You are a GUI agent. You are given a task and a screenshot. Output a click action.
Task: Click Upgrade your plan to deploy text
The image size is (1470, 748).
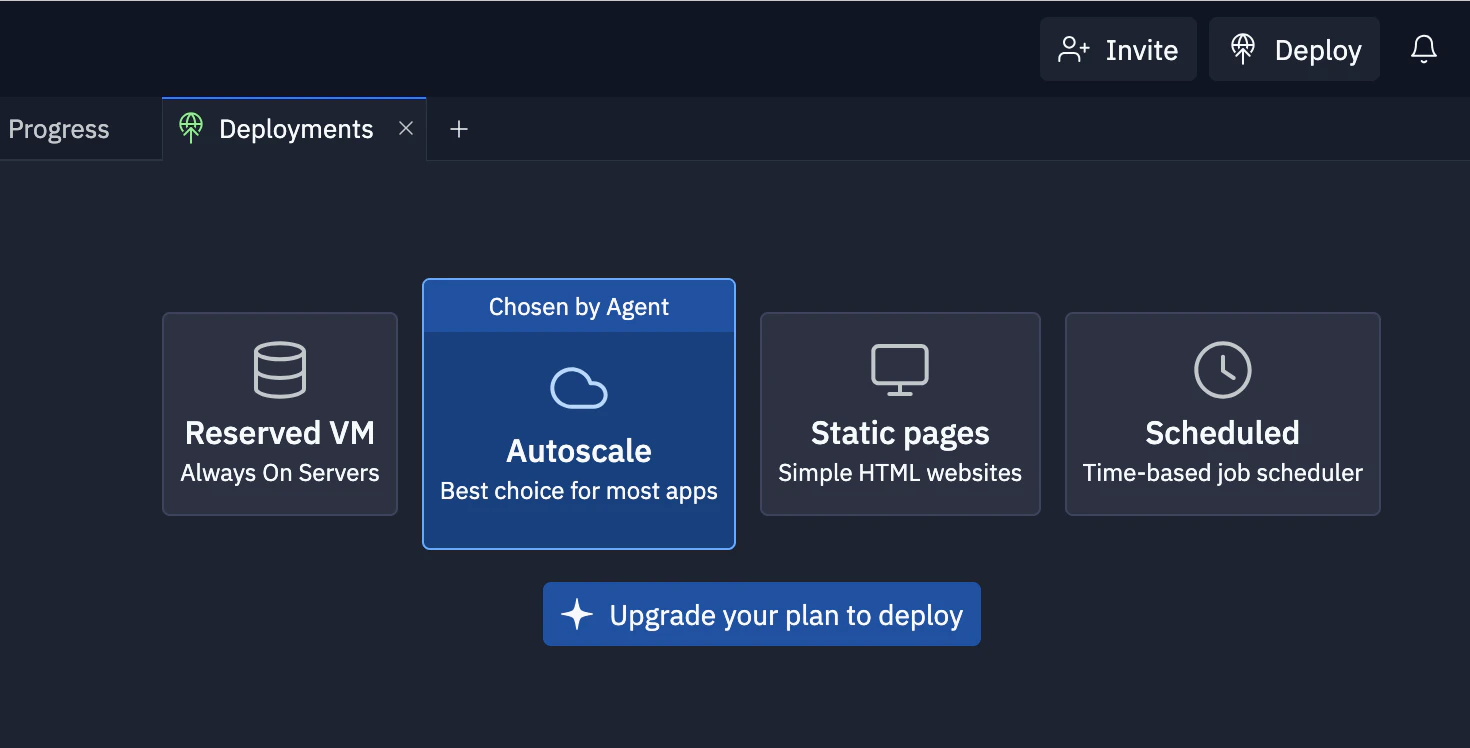[x=786, y=615]
